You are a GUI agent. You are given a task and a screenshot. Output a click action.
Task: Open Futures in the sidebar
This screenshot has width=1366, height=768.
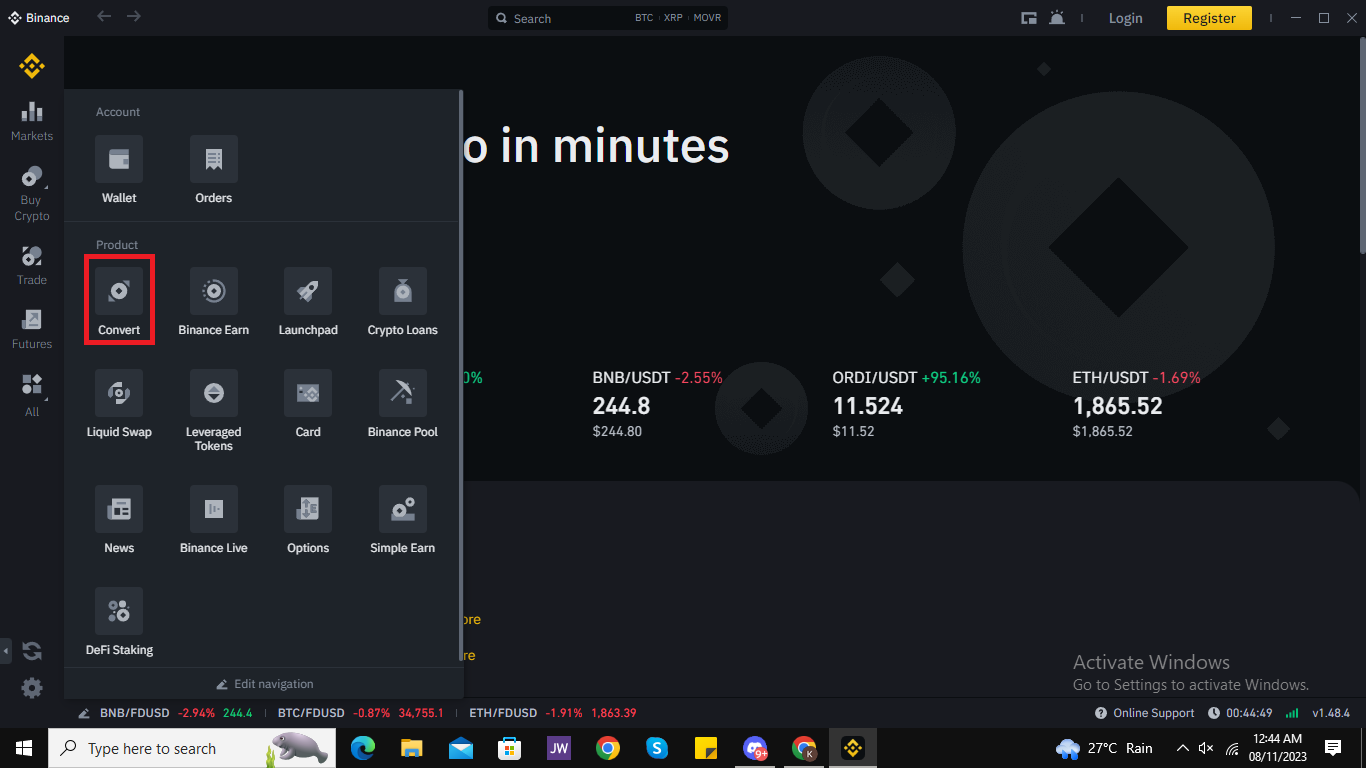point(32,329)
